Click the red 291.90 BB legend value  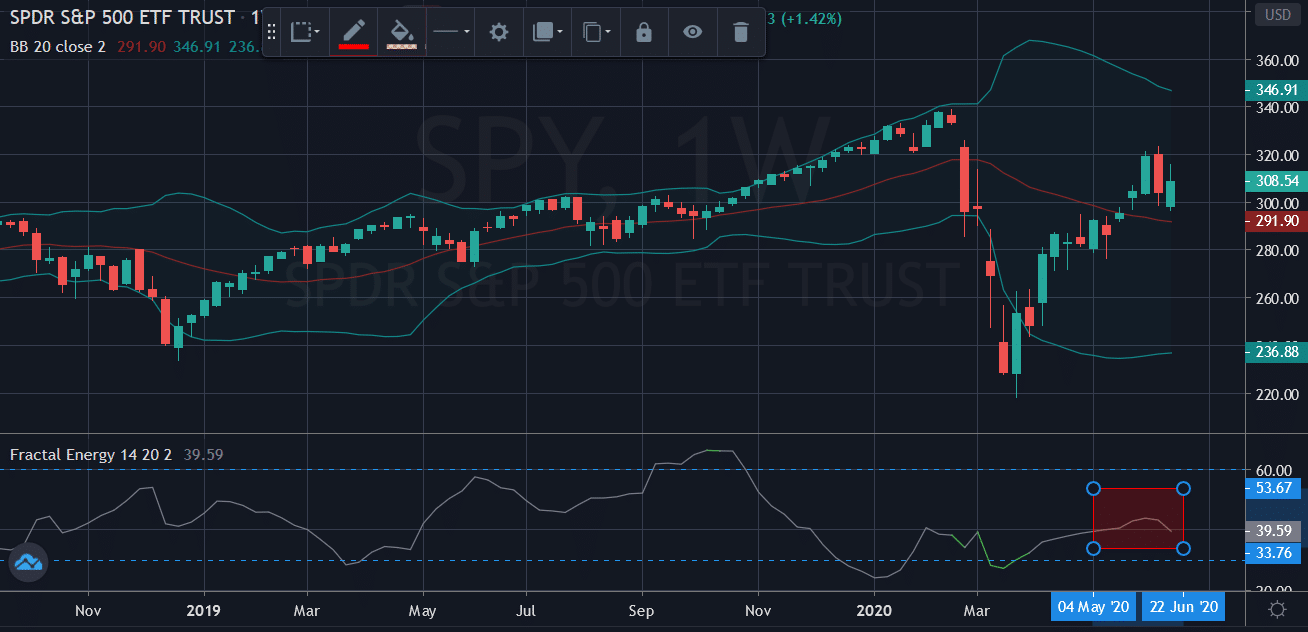[x=141, y=46]
